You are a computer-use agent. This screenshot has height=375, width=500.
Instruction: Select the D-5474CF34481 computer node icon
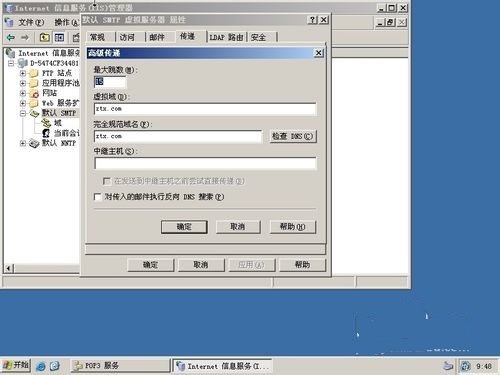[22, 63]
